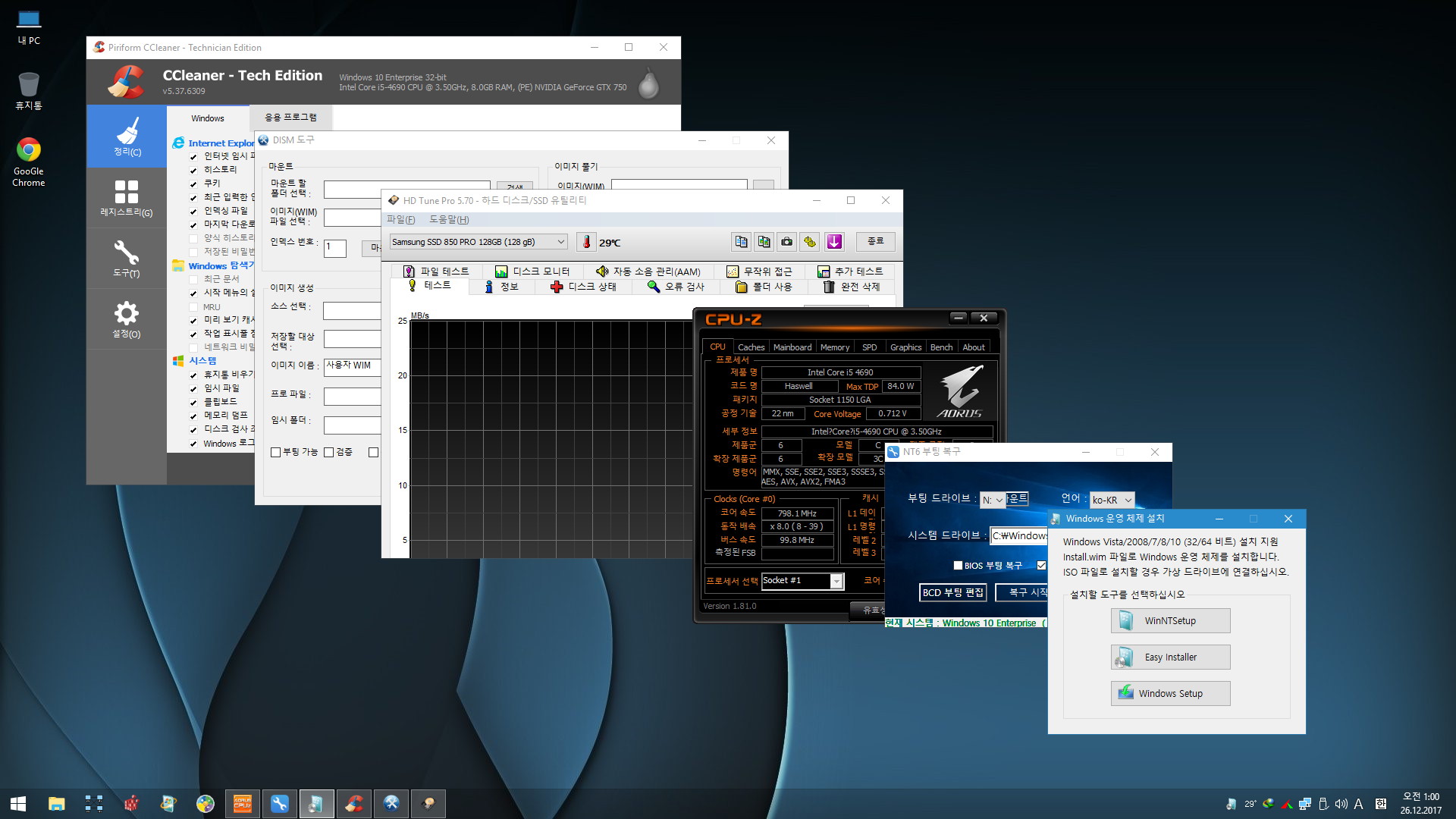Click the system drive C:\Windows input field

pos(1019,535)
